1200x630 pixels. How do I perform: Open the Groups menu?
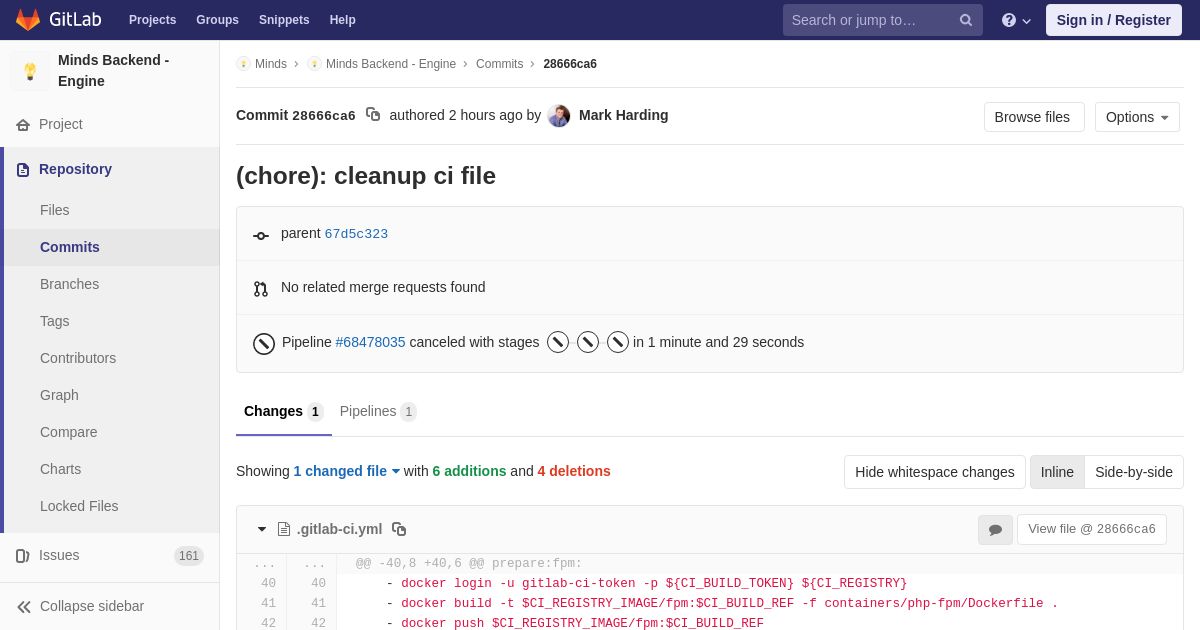click(217, 20)
